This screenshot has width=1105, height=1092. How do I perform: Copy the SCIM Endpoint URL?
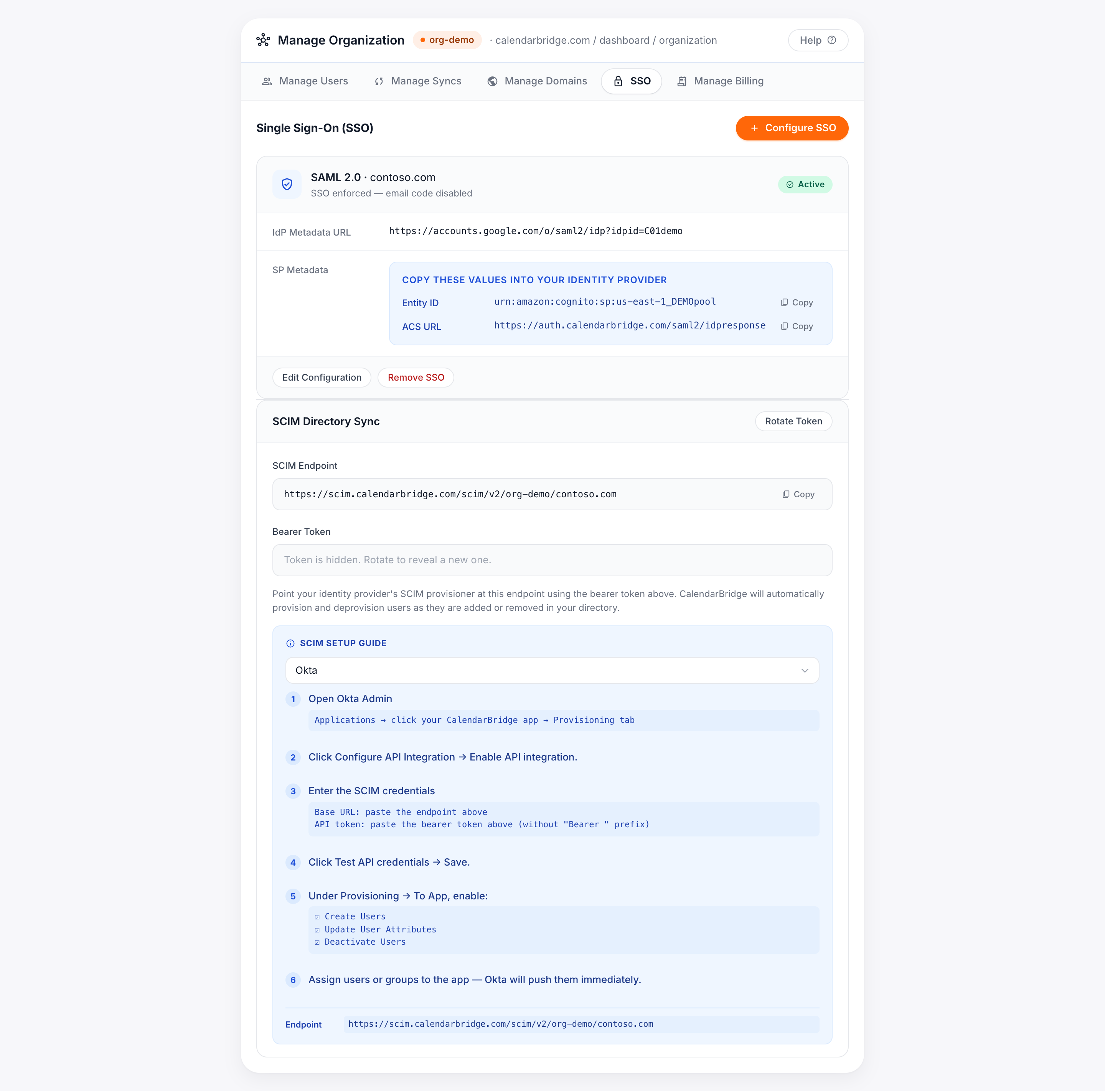click(x=798, y=494)
